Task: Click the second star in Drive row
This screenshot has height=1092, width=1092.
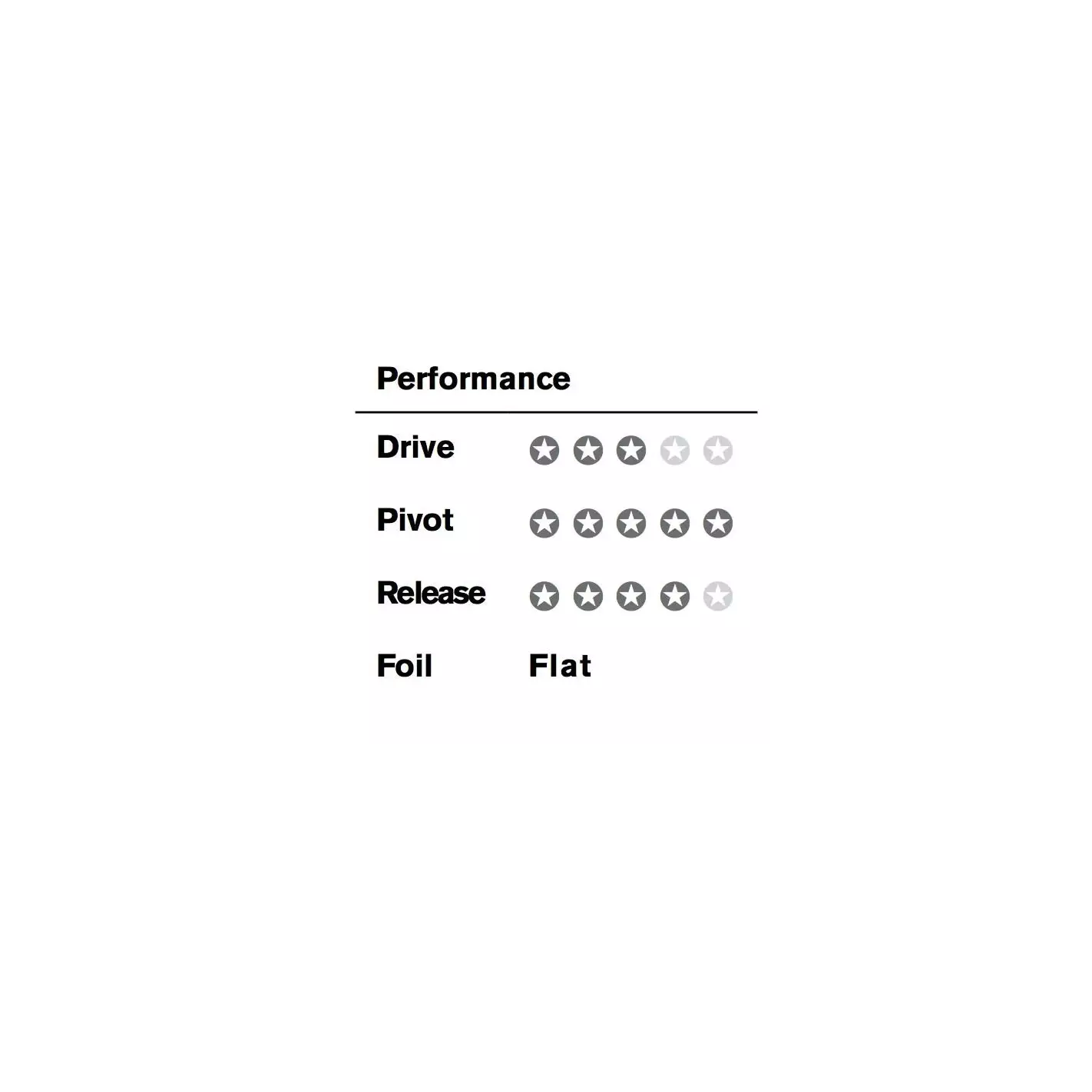Action: coord(588,450)
